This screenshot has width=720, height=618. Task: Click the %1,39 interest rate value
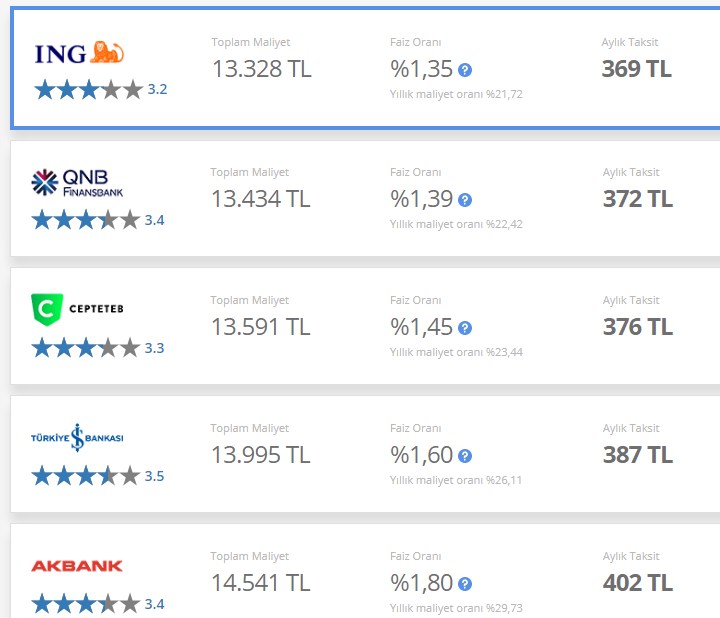click(422, 199)
